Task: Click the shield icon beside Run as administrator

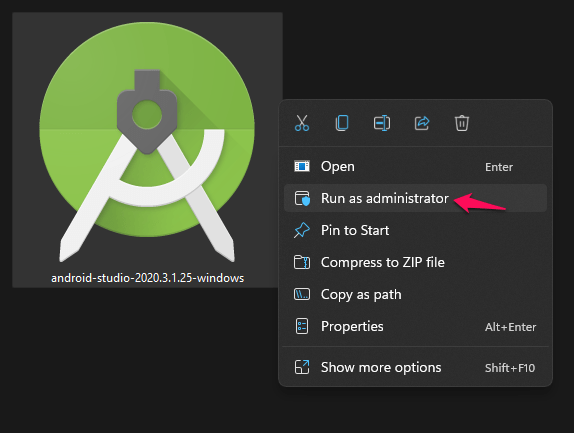Action: (x=302, y=198)
